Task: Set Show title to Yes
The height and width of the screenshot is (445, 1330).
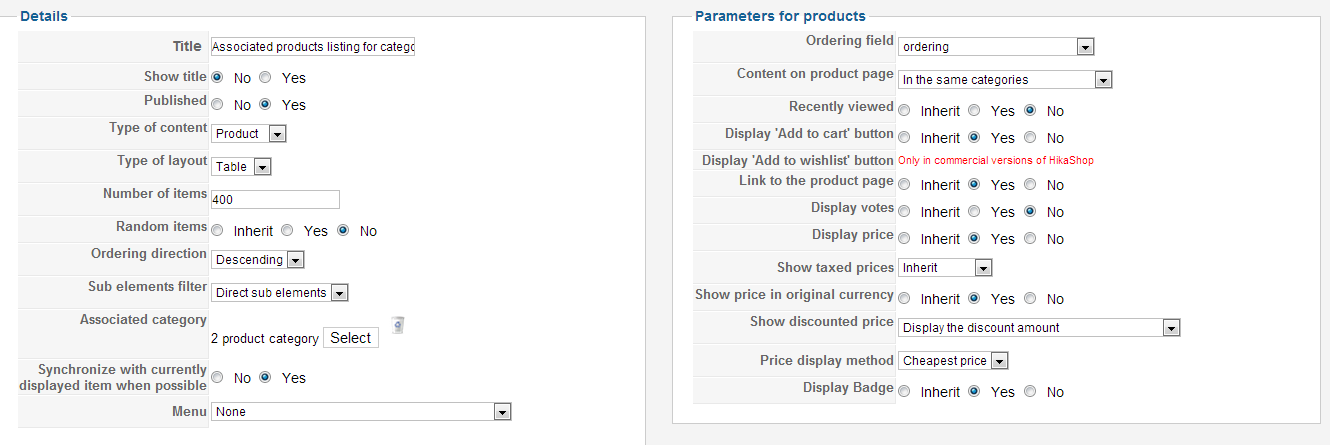Action: coord(266,77)
